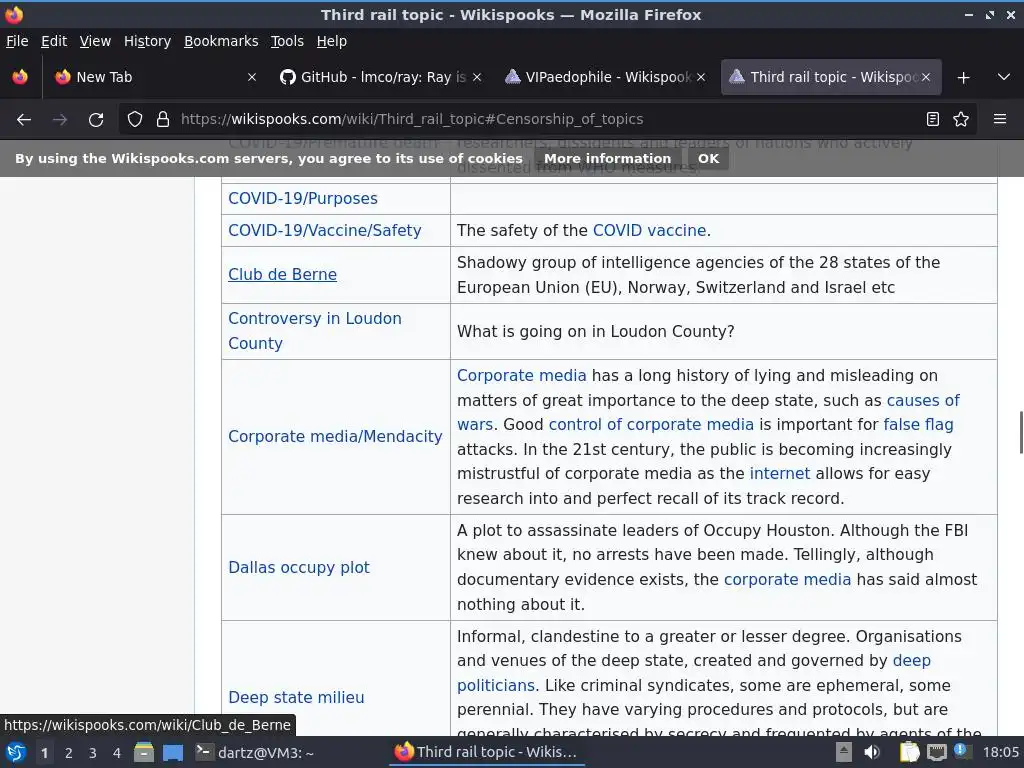Open Deep state milieu link

(296, 697)
